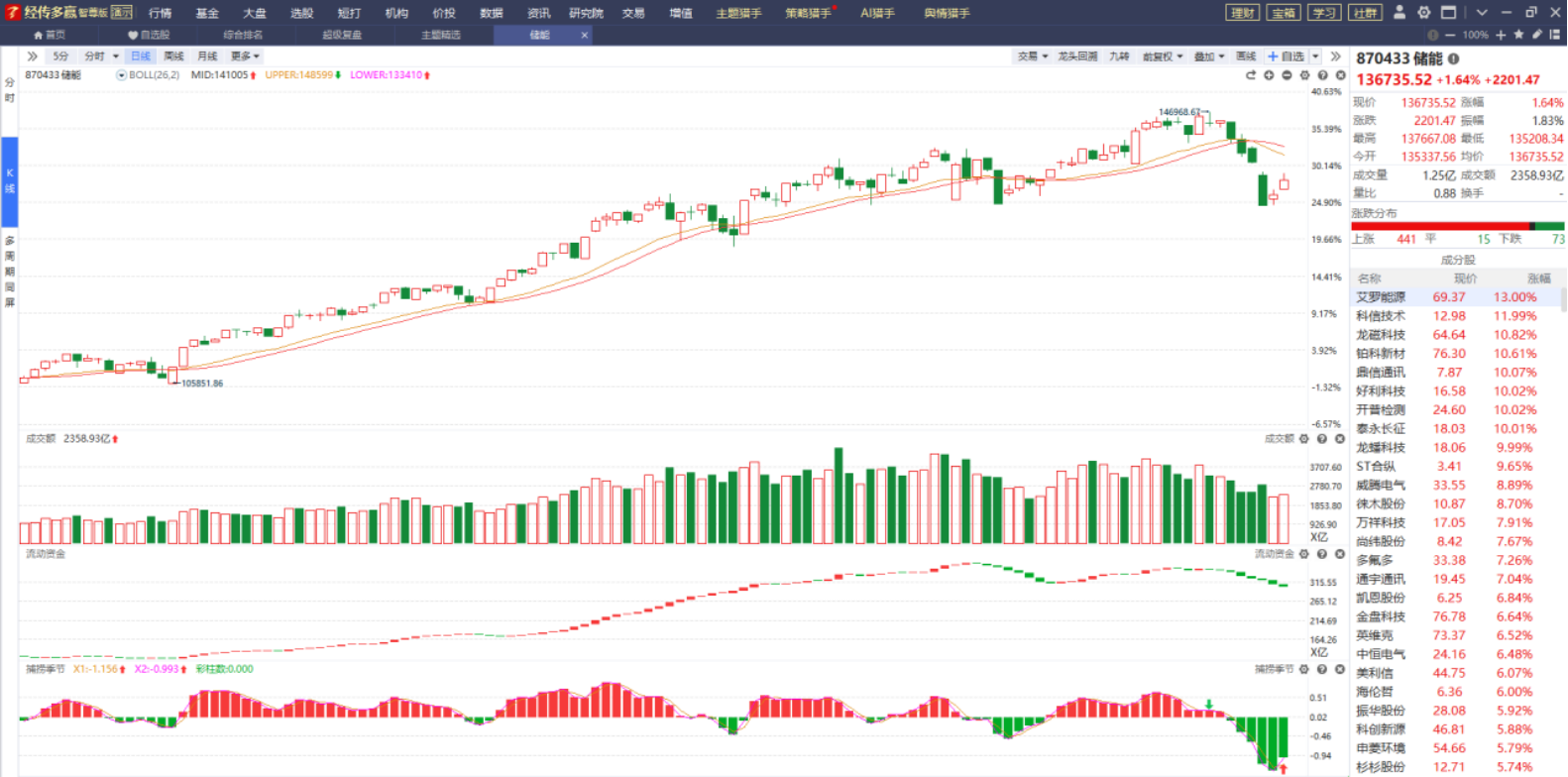This screenshot has height=777, width=1568.
Task: Open the 前复权 adjustment dropdown
Action: tap(1162, 56)
